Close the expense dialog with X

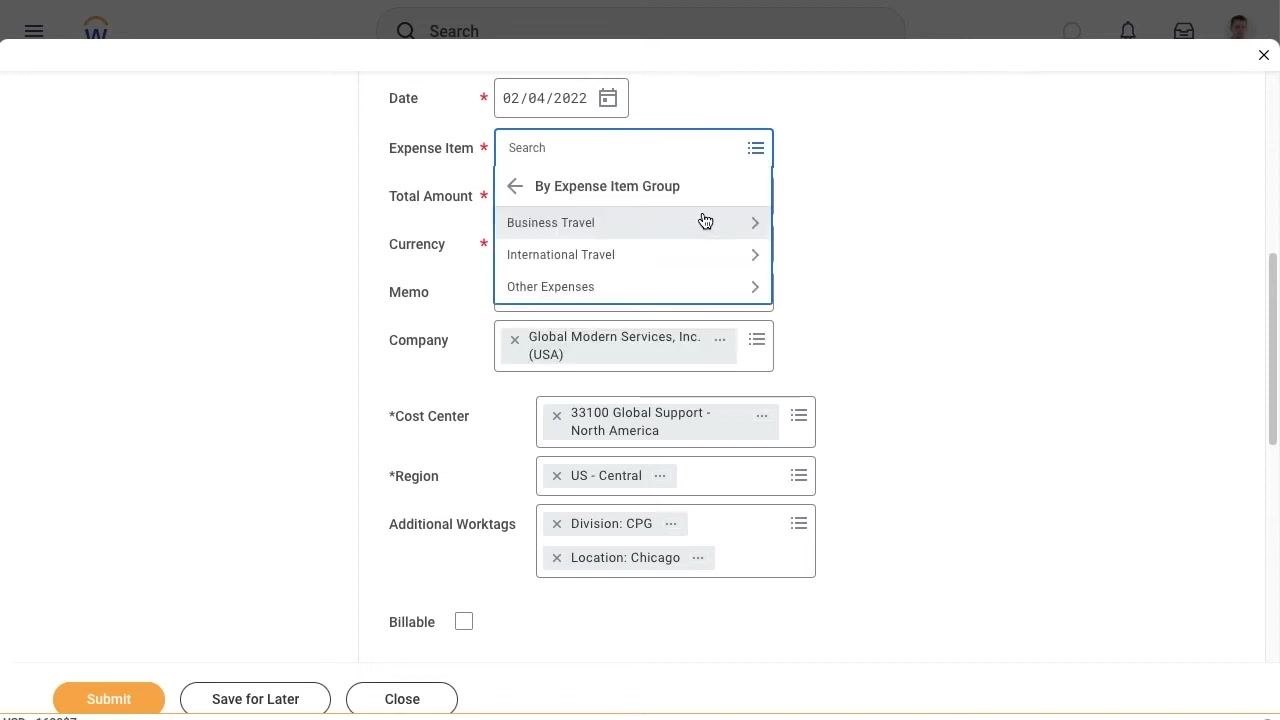click(x=1264, y=55)
